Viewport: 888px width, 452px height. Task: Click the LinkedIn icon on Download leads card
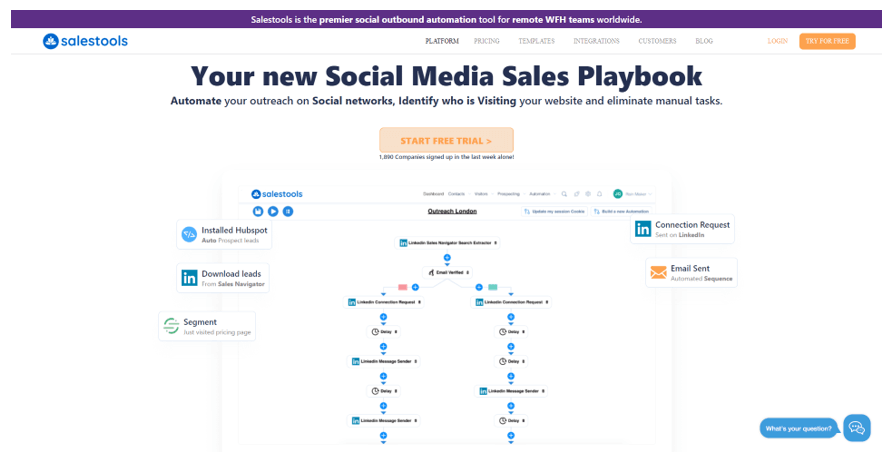(x=189, y=278)
